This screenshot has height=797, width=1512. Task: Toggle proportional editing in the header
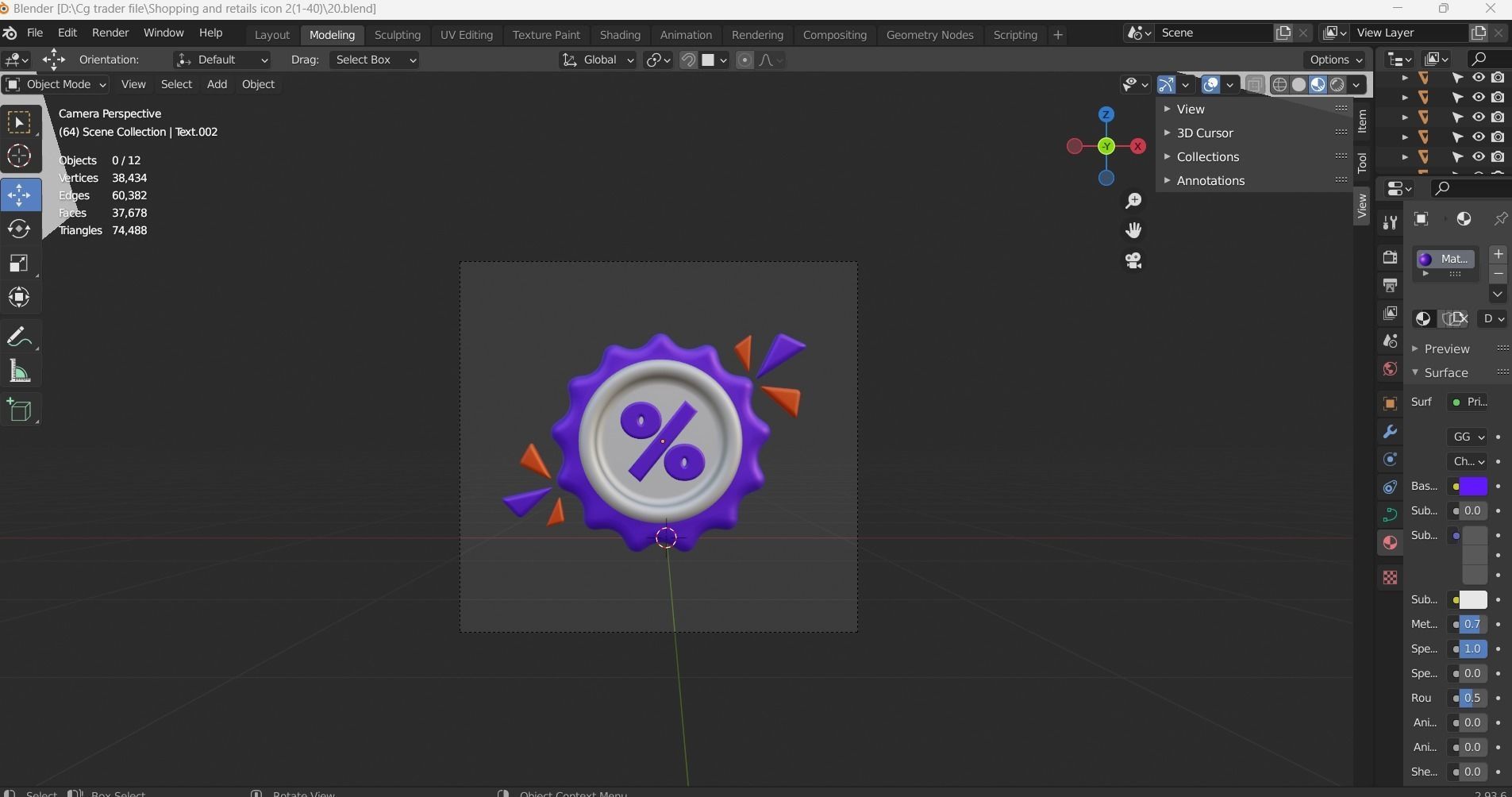tap(744, 60)
